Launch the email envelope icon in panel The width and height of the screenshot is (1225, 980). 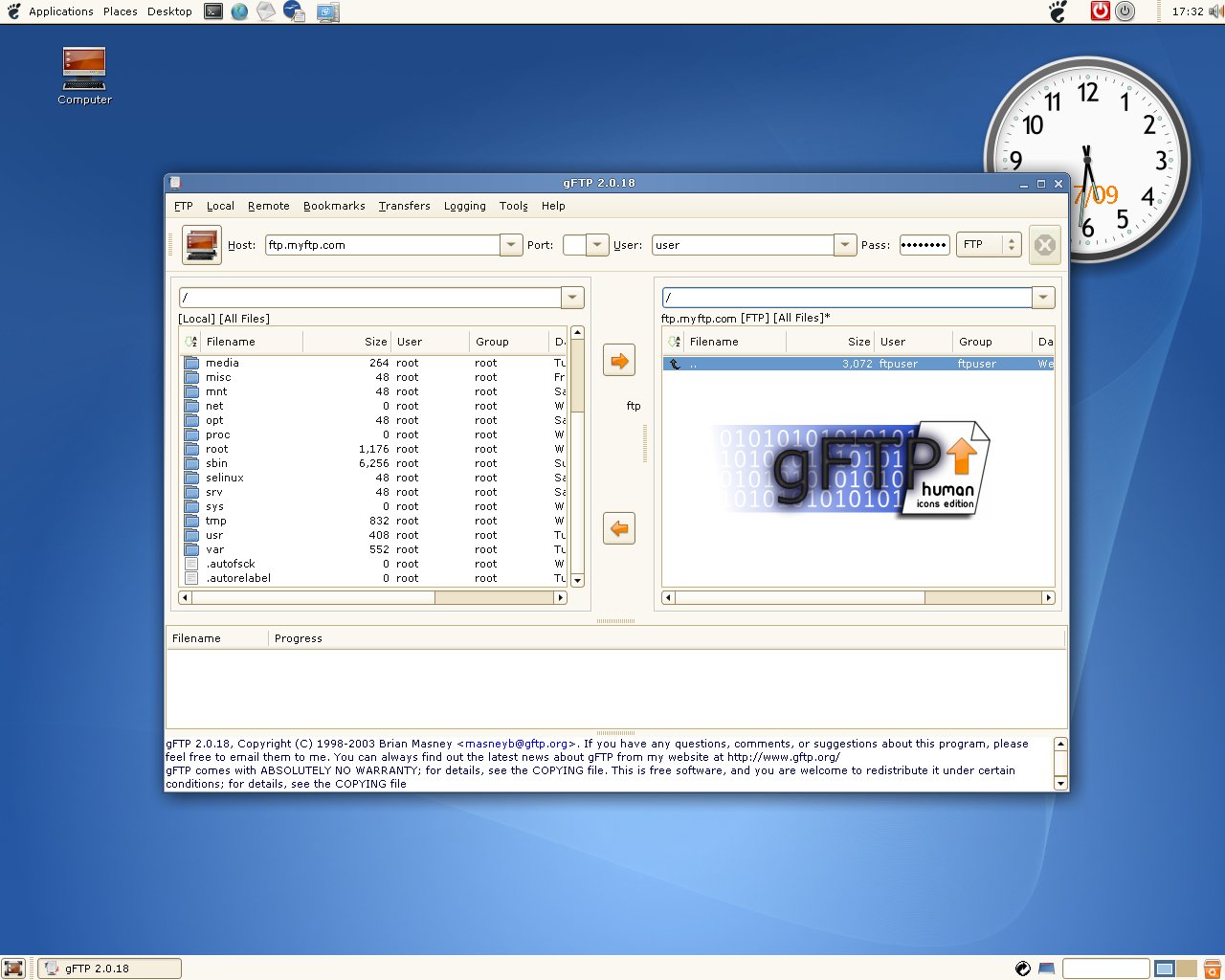coord(266,11)
